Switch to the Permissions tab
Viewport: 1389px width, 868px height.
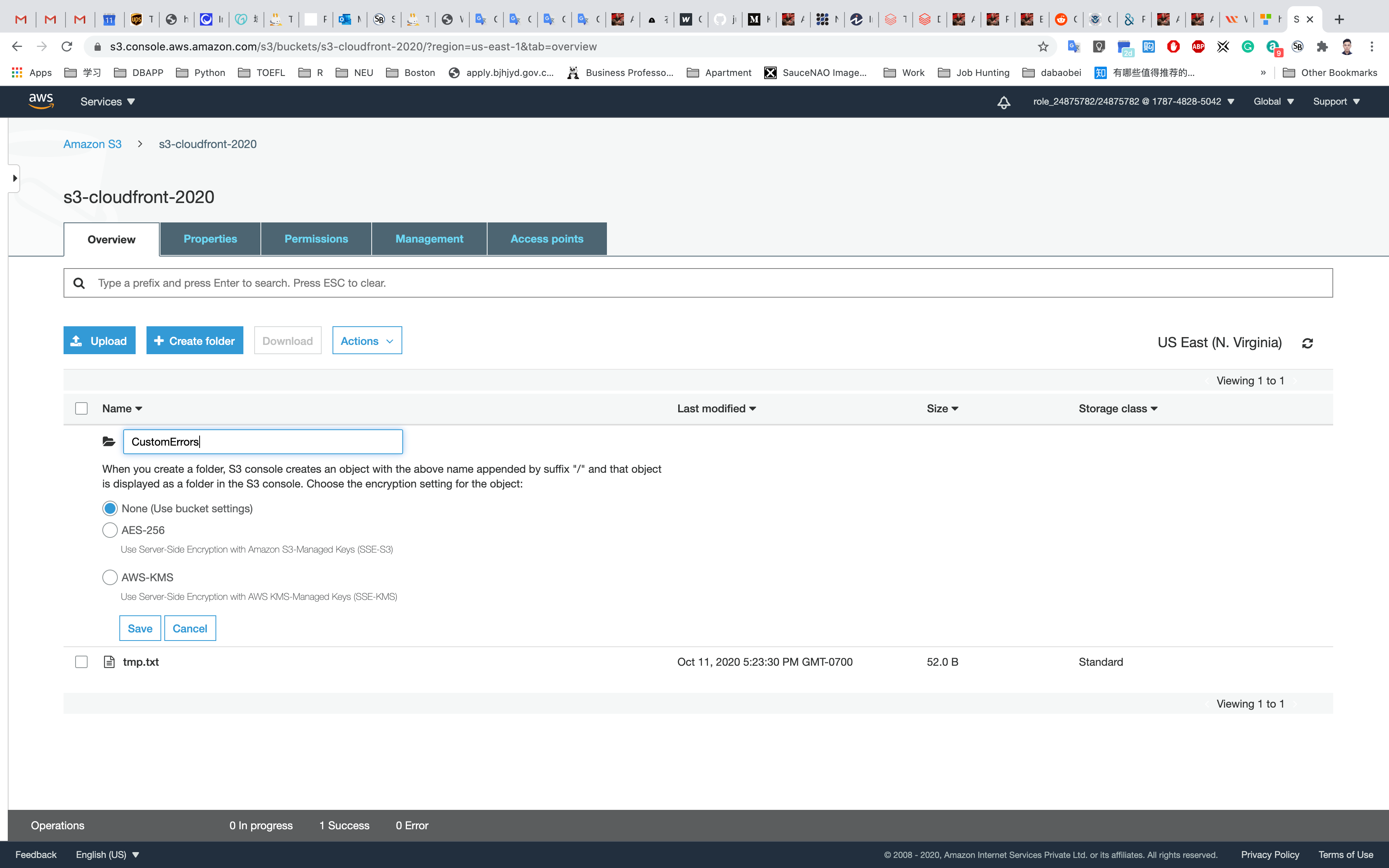pyautogui.click(x=316, y=239)
